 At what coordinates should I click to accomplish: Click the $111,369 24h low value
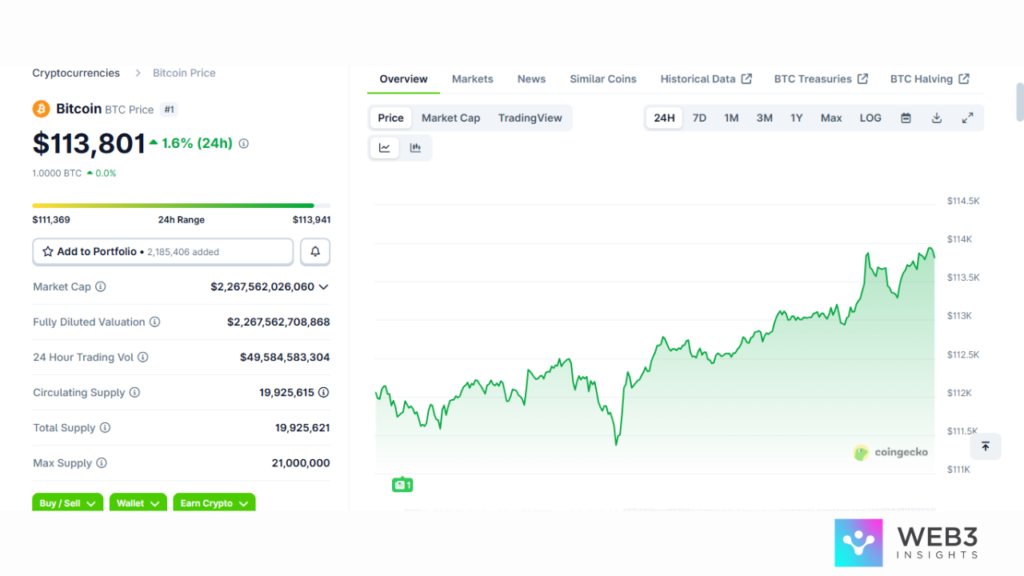(51, 220)
